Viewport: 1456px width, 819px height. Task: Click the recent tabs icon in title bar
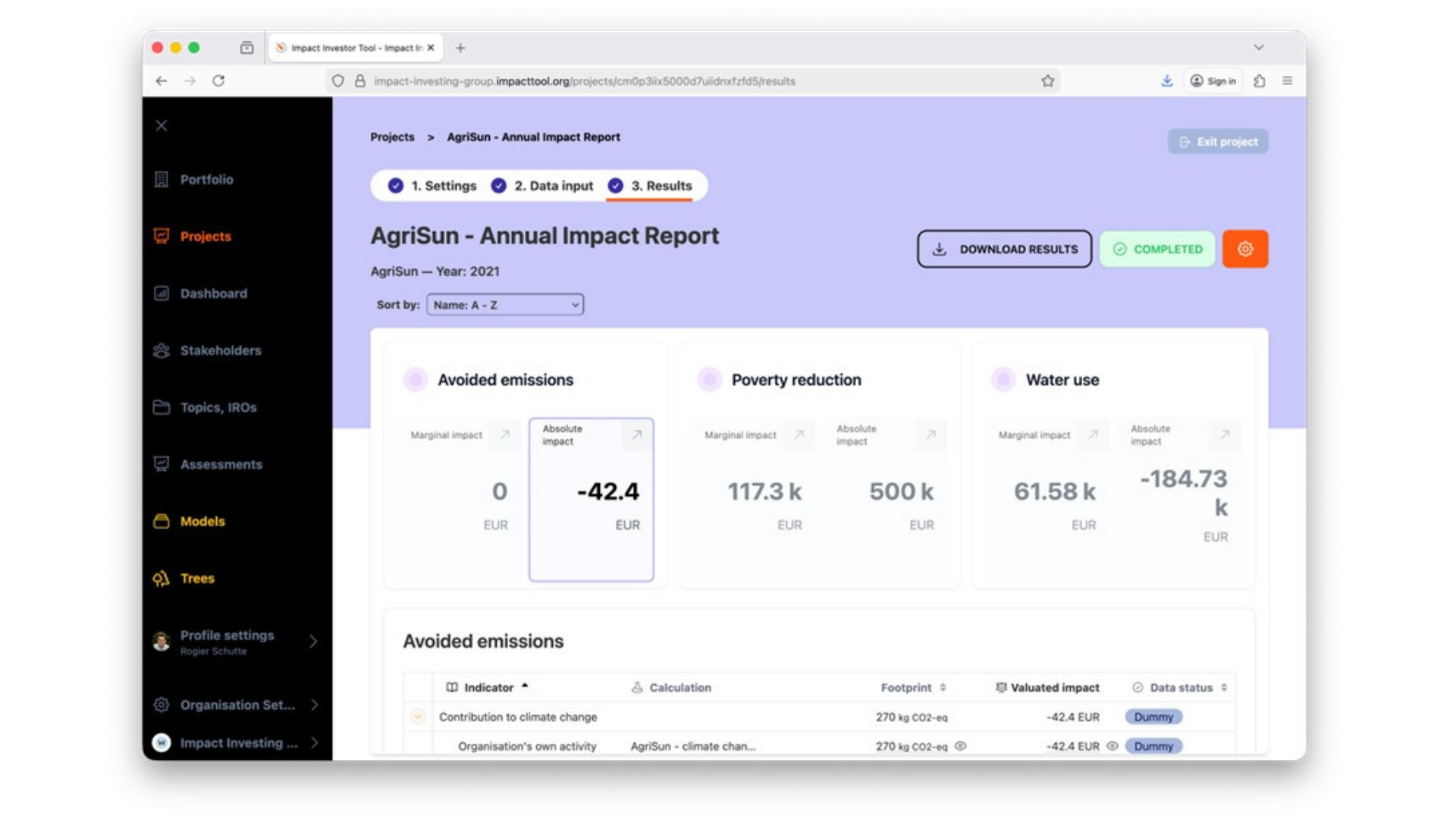247,48
